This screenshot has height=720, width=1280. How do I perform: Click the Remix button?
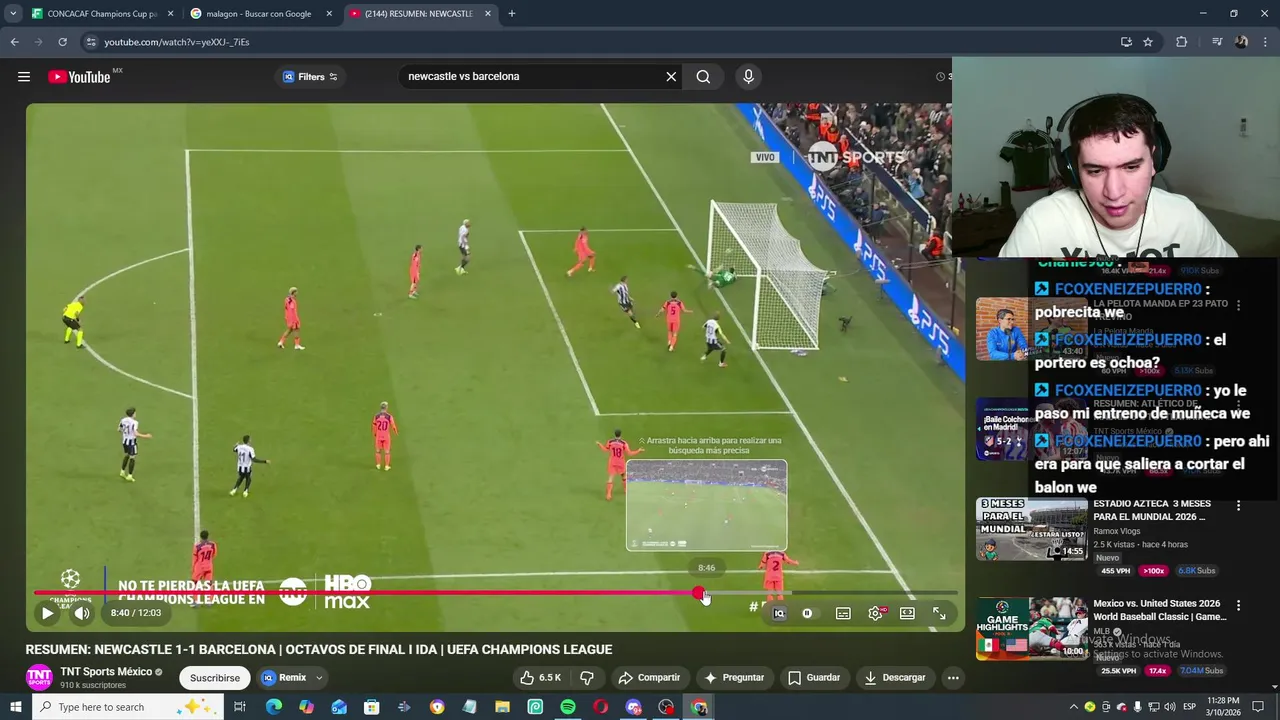pyautogui.click(x=284, y=677)
